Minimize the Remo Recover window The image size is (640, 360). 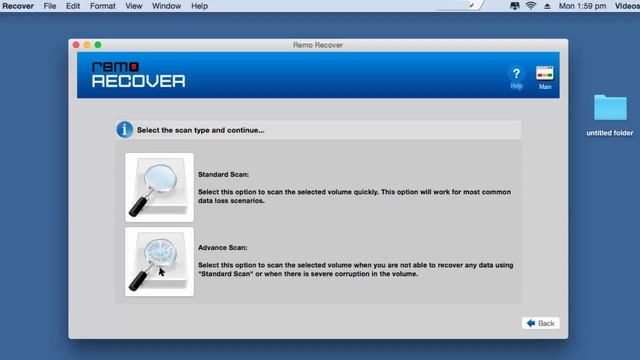coord(87,45)
